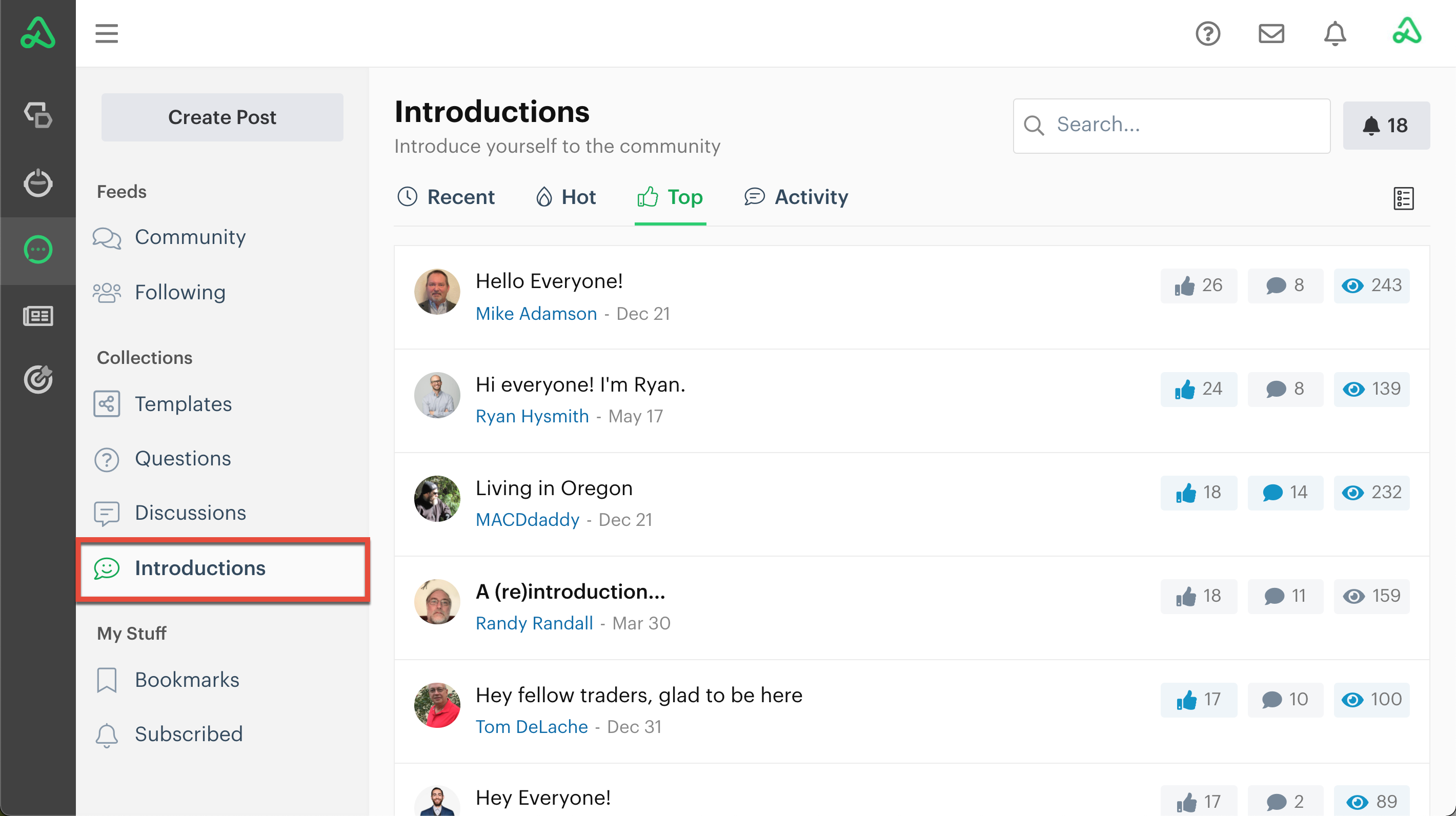
Task: Select the Top tab
Action: (x=670, y=197)
